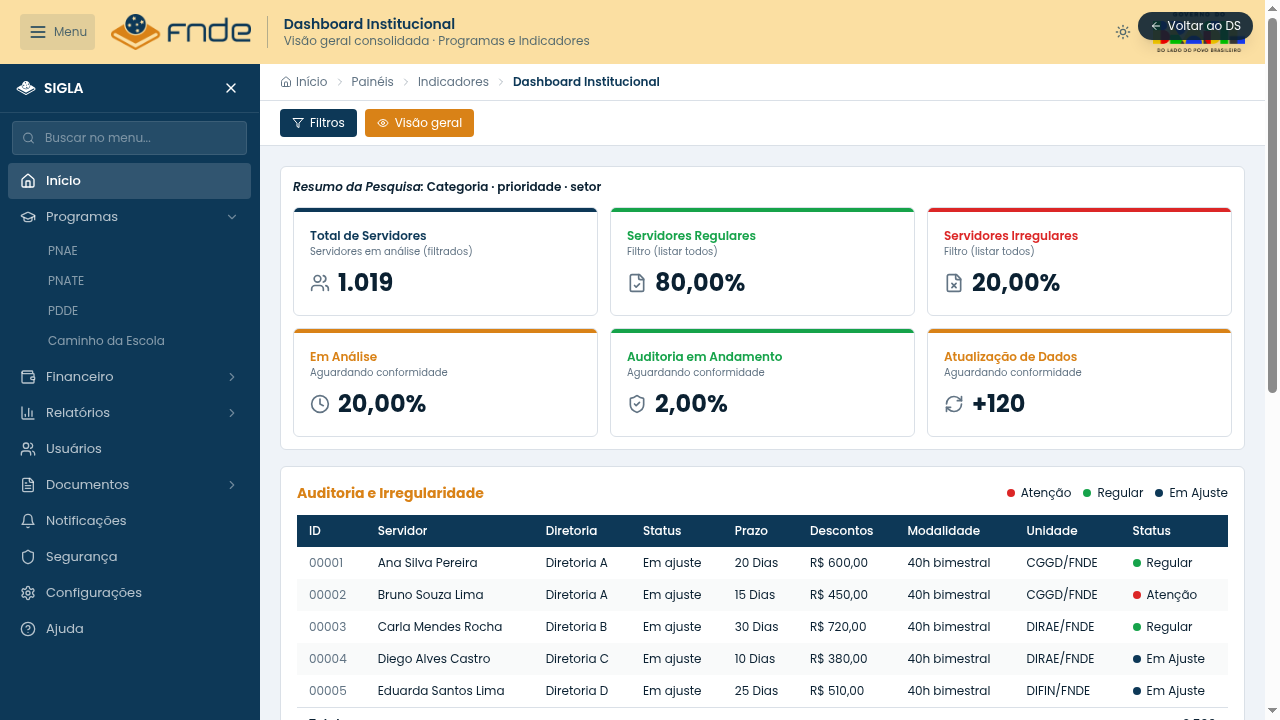
Task: Open the Servidores Regulares card title
Action: pos(691,236)
